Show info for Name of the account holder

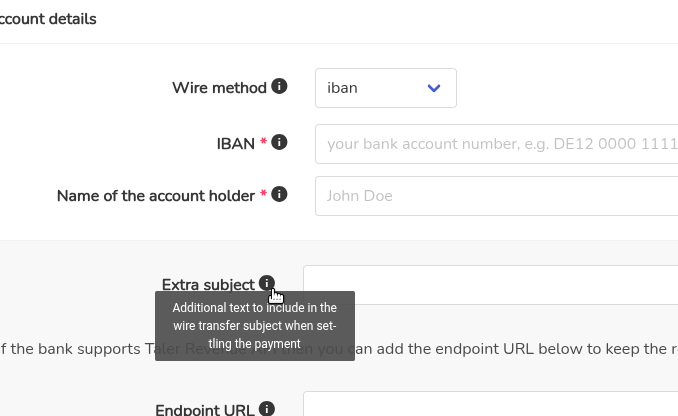pos(279,194)
